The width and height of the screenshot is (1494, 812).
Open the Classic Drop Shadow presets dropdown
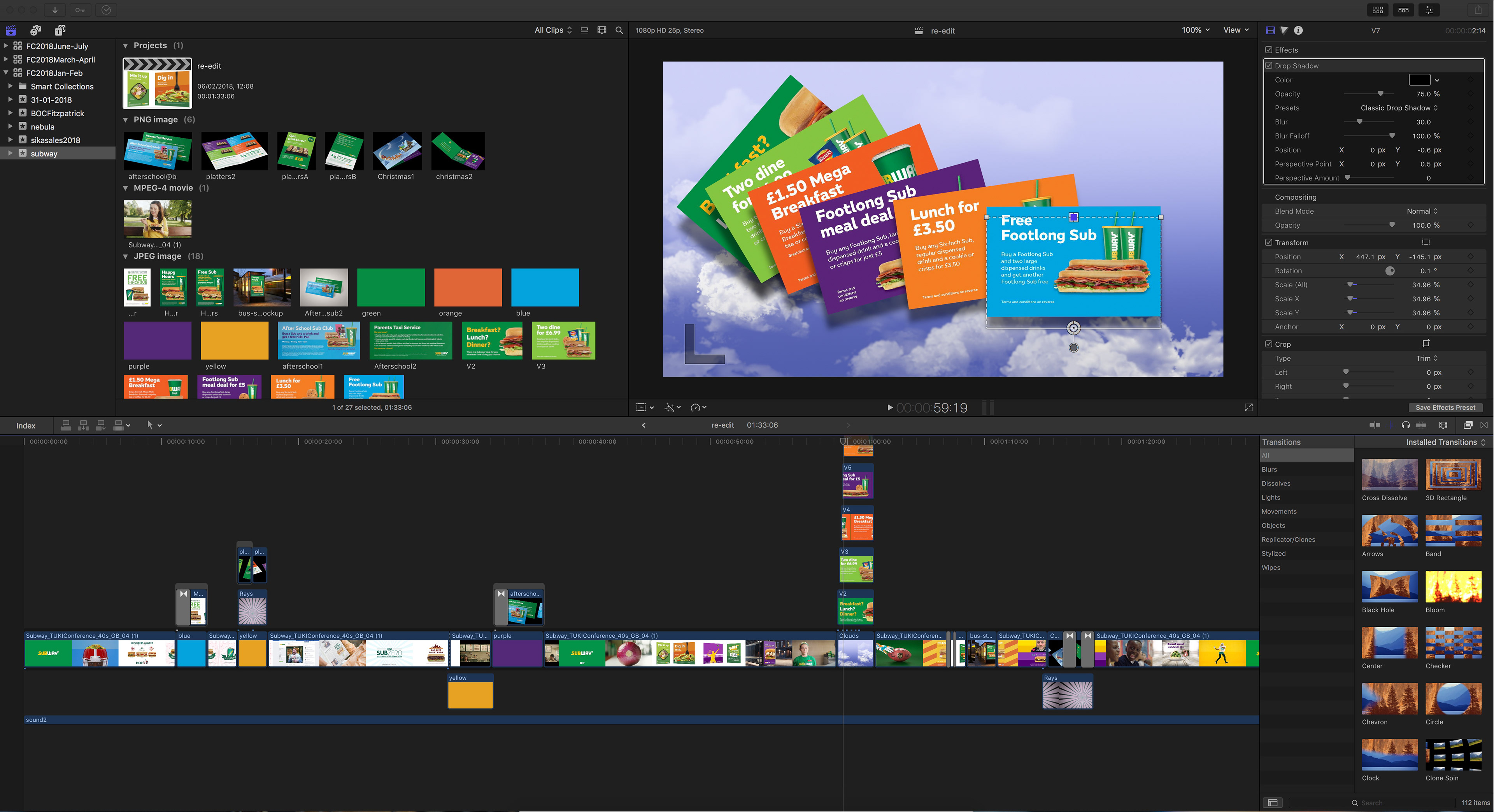pos(1399,108)
